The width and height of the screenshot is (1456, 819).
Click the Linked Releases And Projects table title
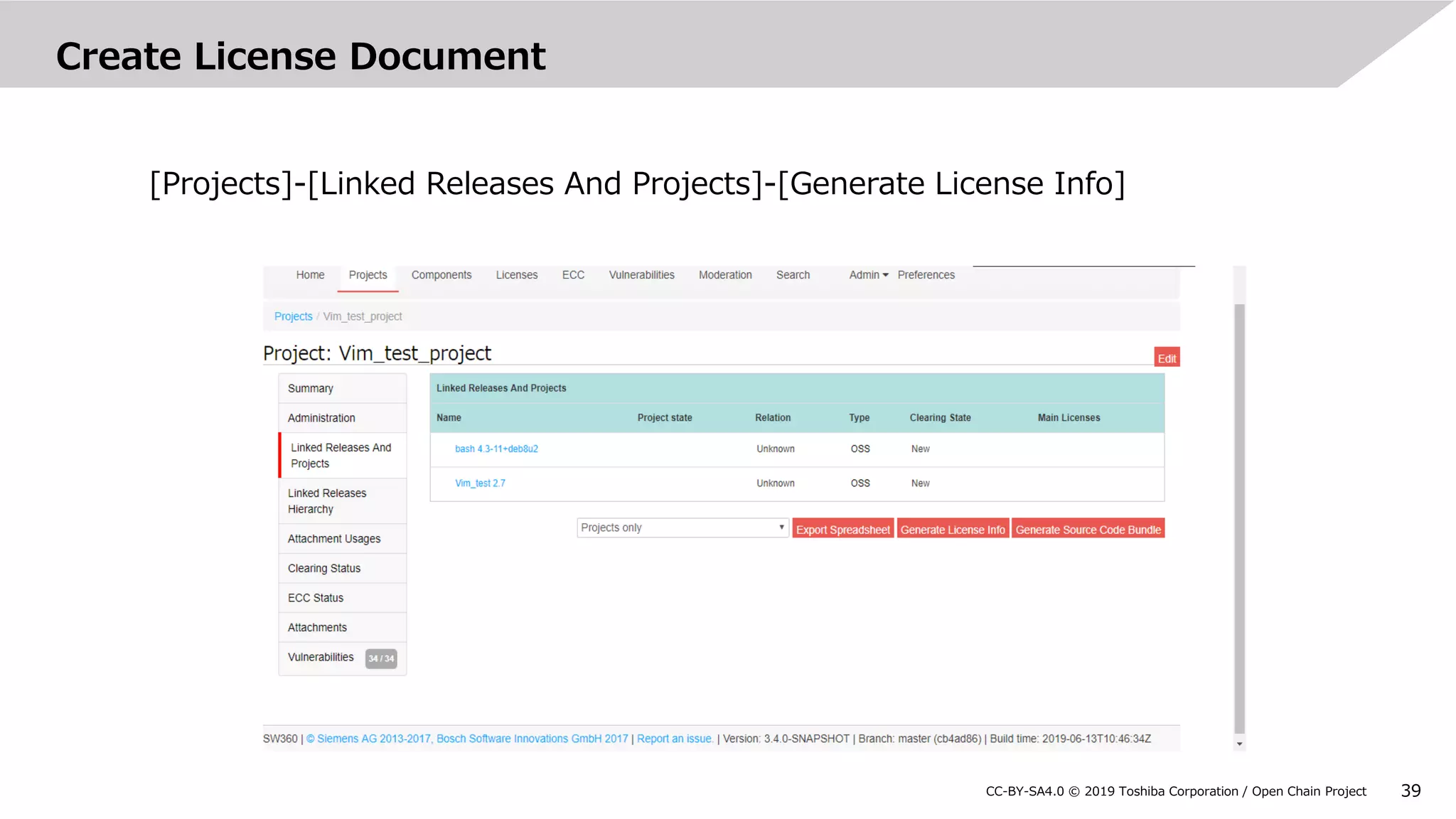pyautogui.click(x=501, y=388)
